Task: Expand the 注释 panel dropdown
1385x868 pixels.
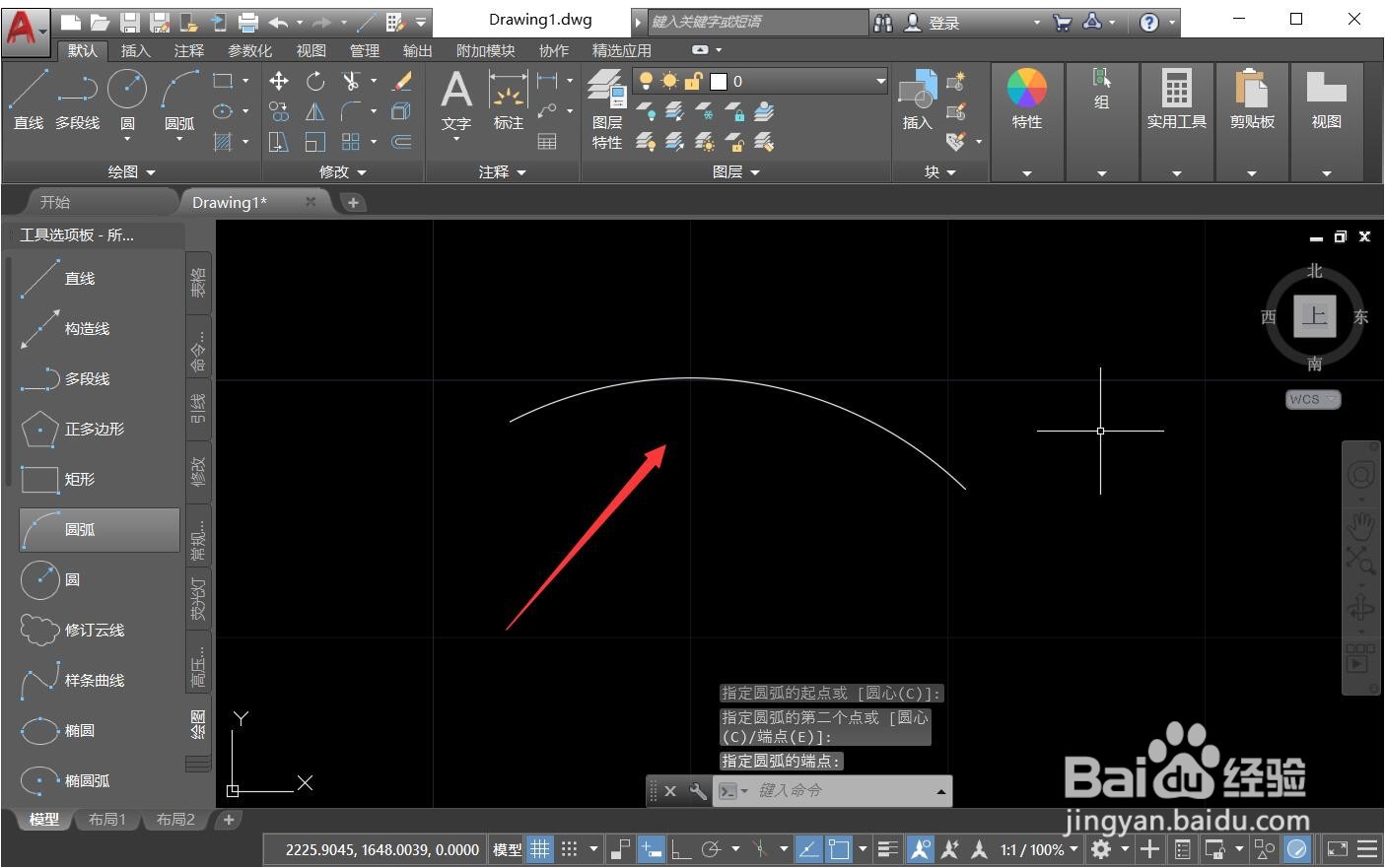Action: [x=502, y=171]
